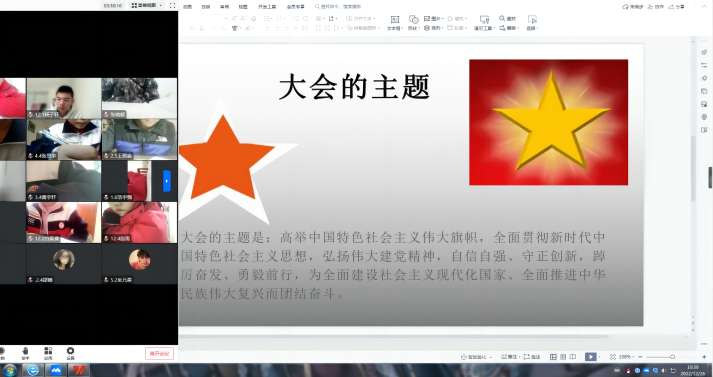Start slideshow with blue play button

click(591, 357)
